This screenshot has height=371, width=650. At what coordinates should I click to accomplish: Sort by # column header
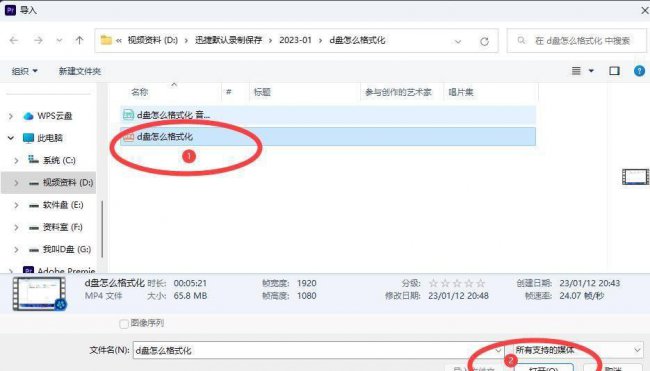pyautogui.click(x=229, y=92)
